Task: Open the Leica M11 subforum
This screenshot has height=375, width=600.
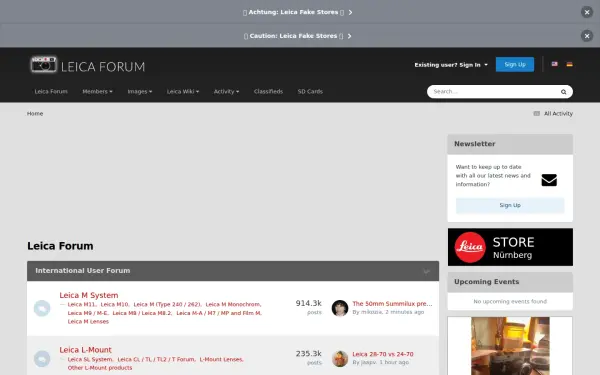Action: [x=82, y=305]
